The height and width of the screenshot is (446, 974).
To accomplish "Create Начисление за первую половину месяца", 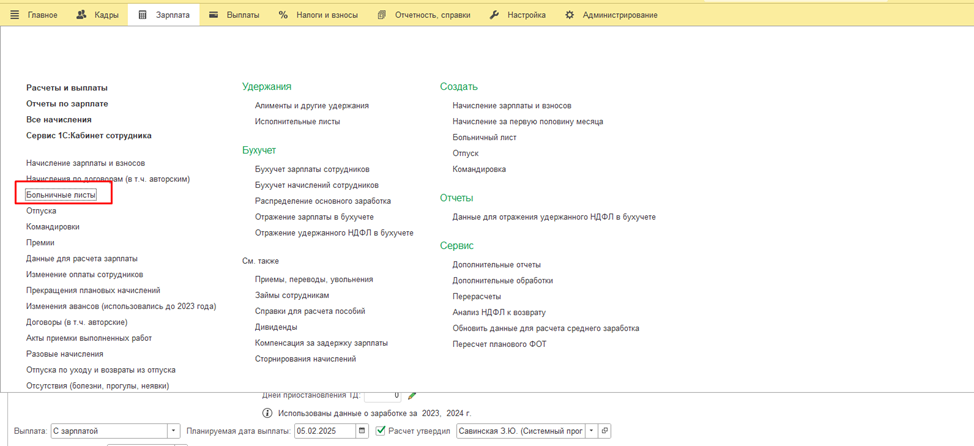I will click(528, 122).
